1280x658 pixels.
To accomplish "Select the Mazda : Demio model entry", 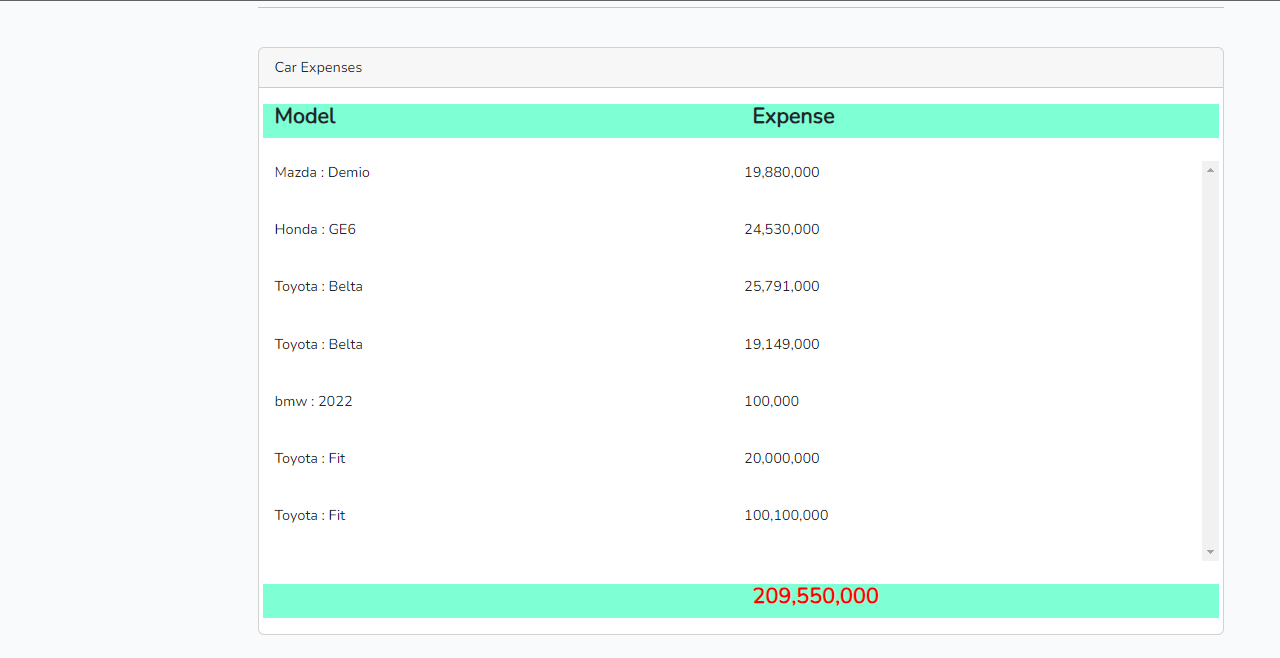I will (322, 173).
